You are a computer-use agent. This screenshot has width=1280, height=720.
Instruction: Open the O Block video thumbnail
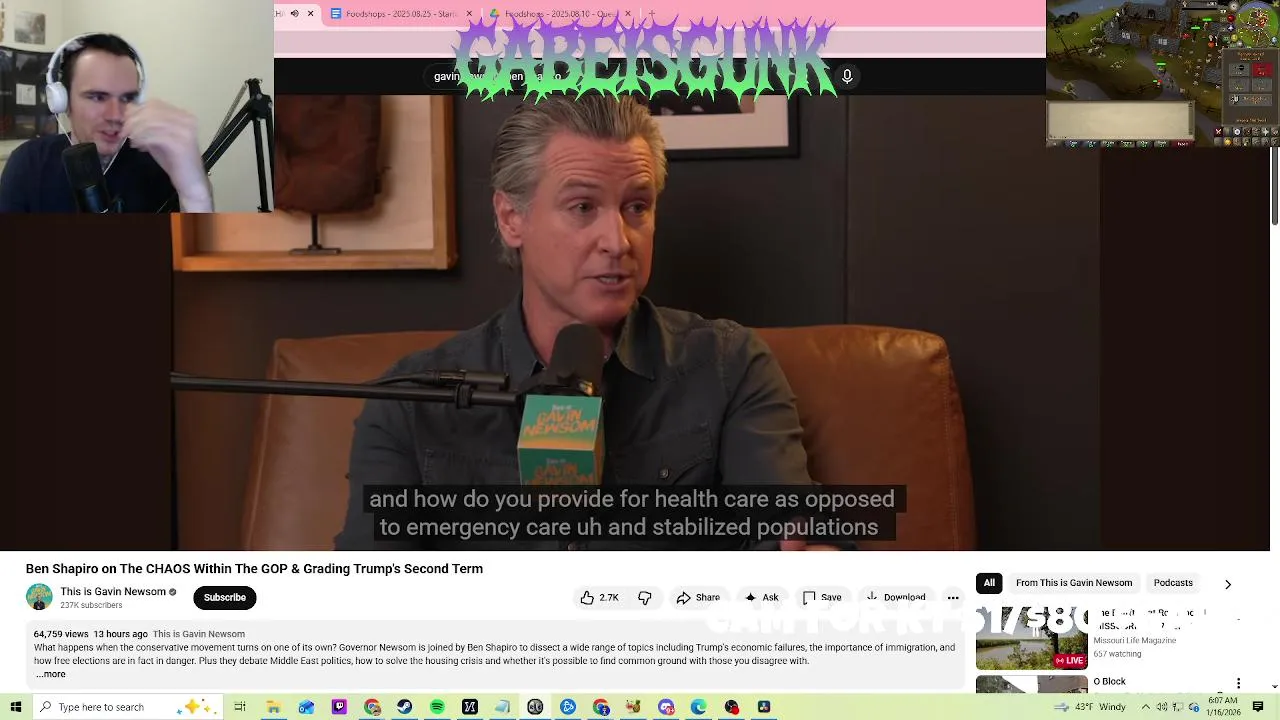(1031, 684)
